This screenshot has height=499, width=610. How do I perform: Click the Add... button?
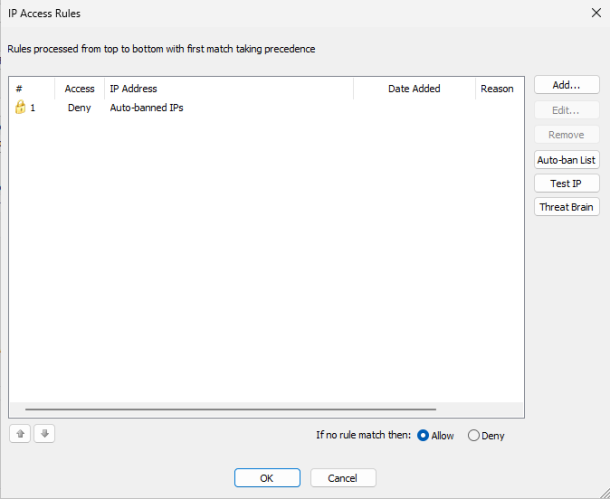coord(566,85)
